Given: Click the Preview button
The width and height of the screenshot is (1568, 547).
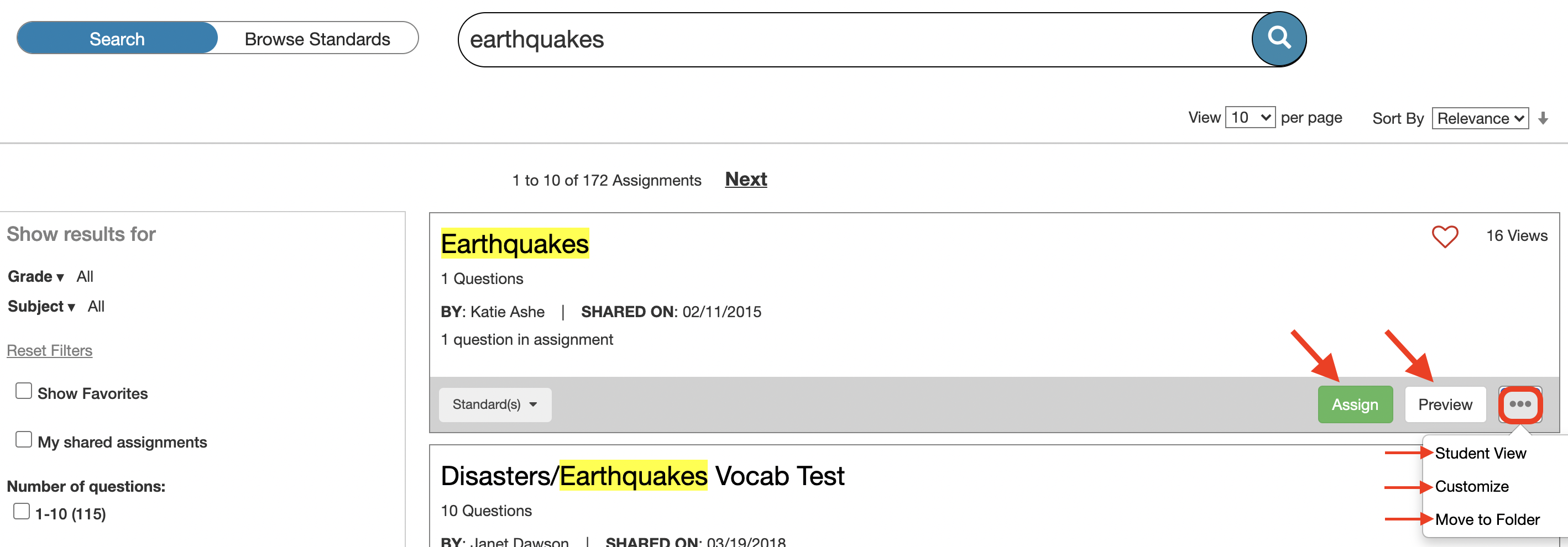Looking at the screenshot, I should coord(1445,404).
